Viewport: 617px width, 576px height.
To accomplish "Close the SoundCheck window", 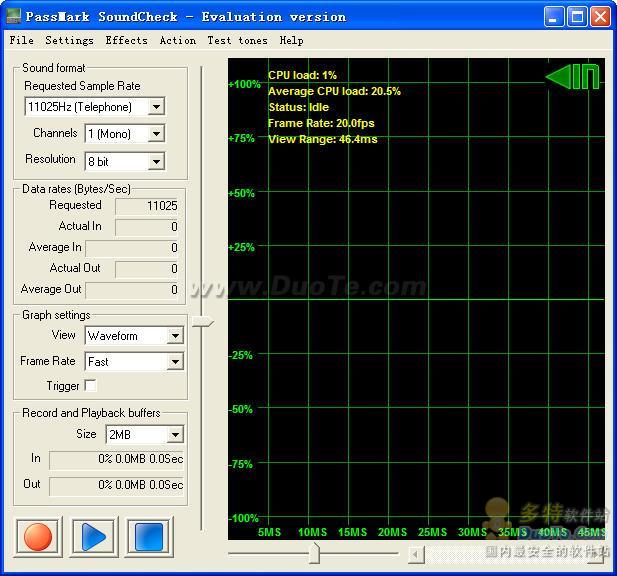I will click(600, 17).
